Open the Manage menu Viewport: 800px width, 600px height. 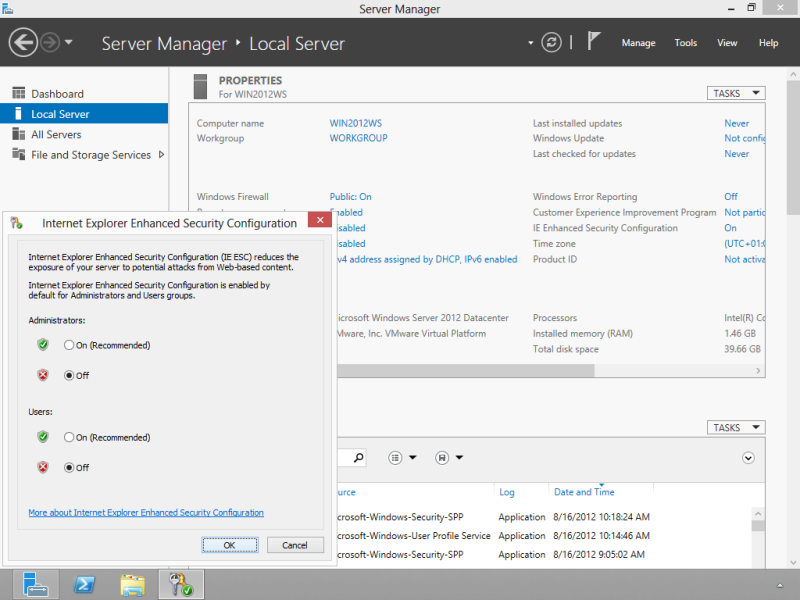point(638,43)
